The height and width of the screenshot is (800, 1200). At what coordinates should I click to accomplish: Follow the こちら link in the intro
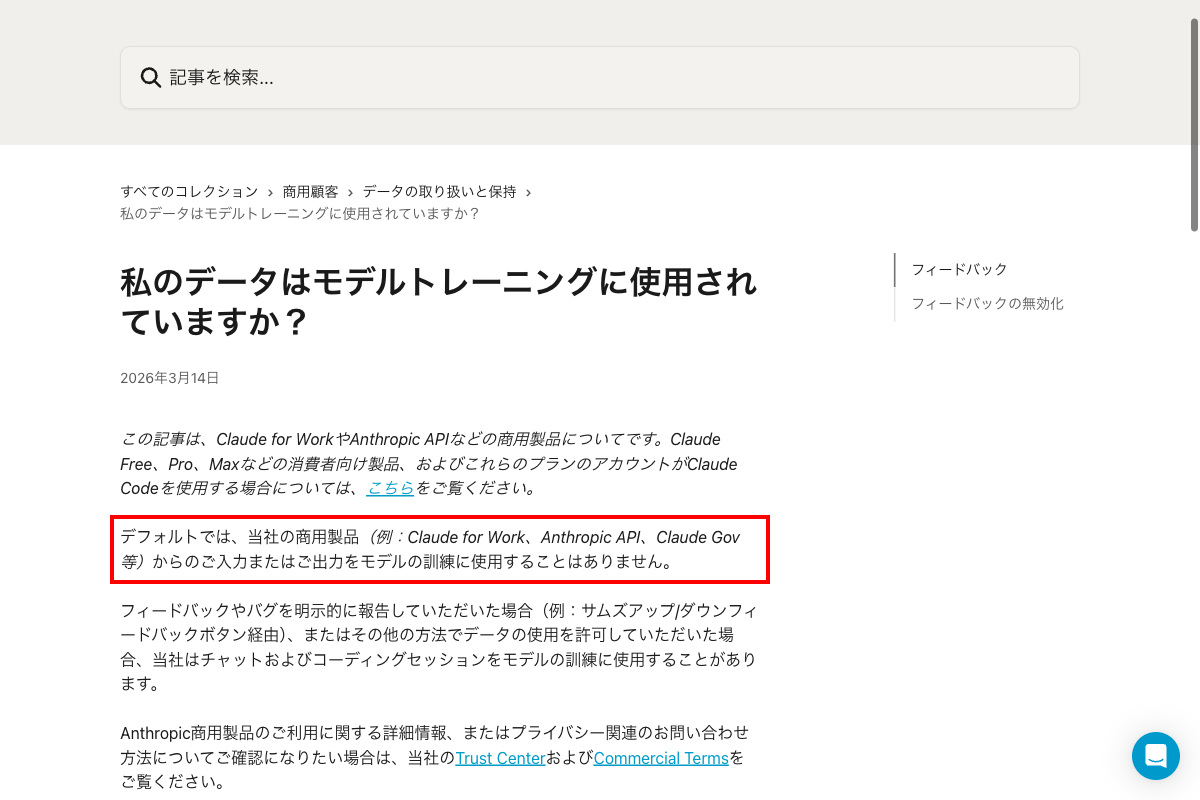pyautogui.click(x=391, y=488)
